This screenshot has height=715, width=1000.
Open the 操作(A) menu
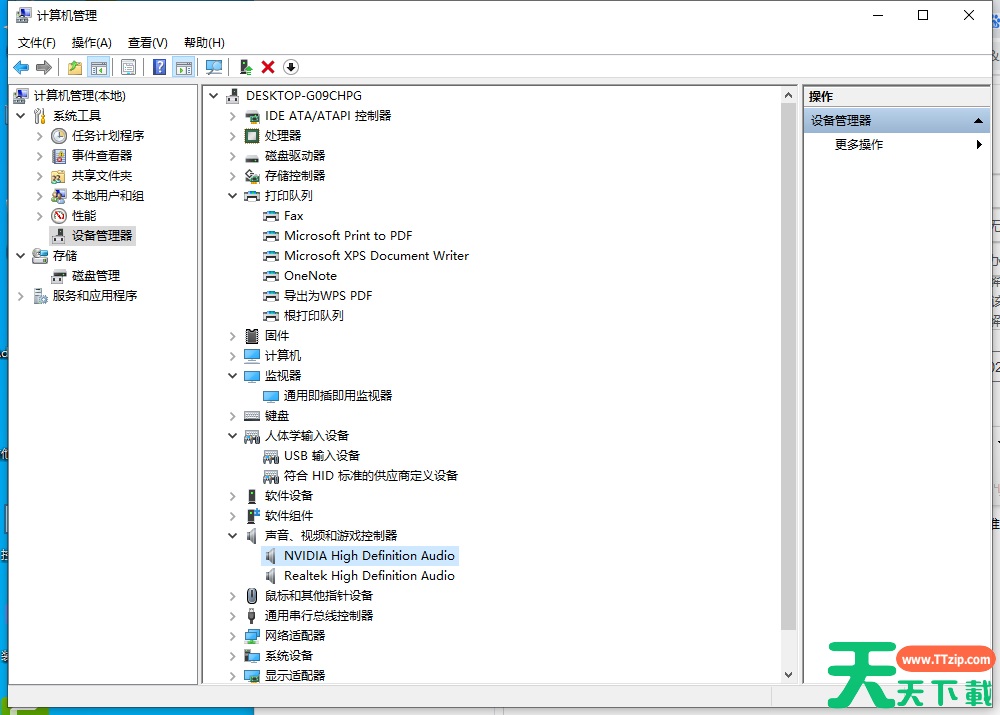[x=91, y=43]
